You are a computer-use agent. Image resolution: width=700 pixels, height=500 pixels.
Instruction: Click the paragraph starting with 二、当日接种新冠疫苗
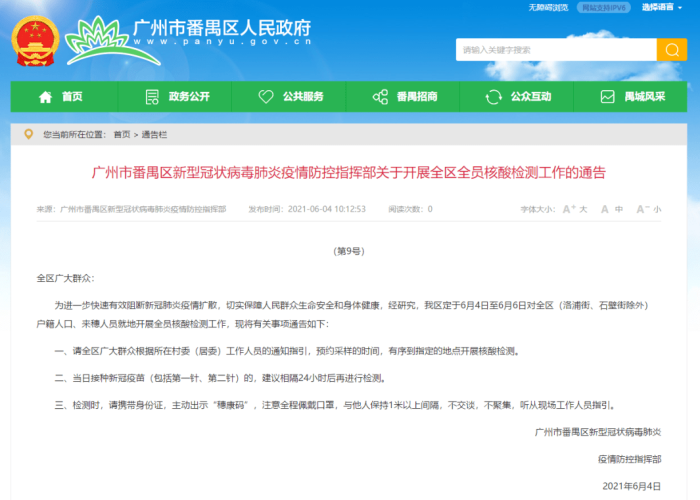220,378
